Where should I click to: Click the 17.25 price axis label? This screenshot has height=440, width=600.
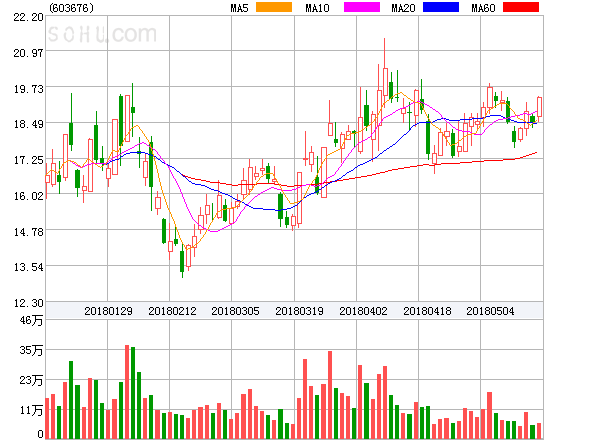28,160
